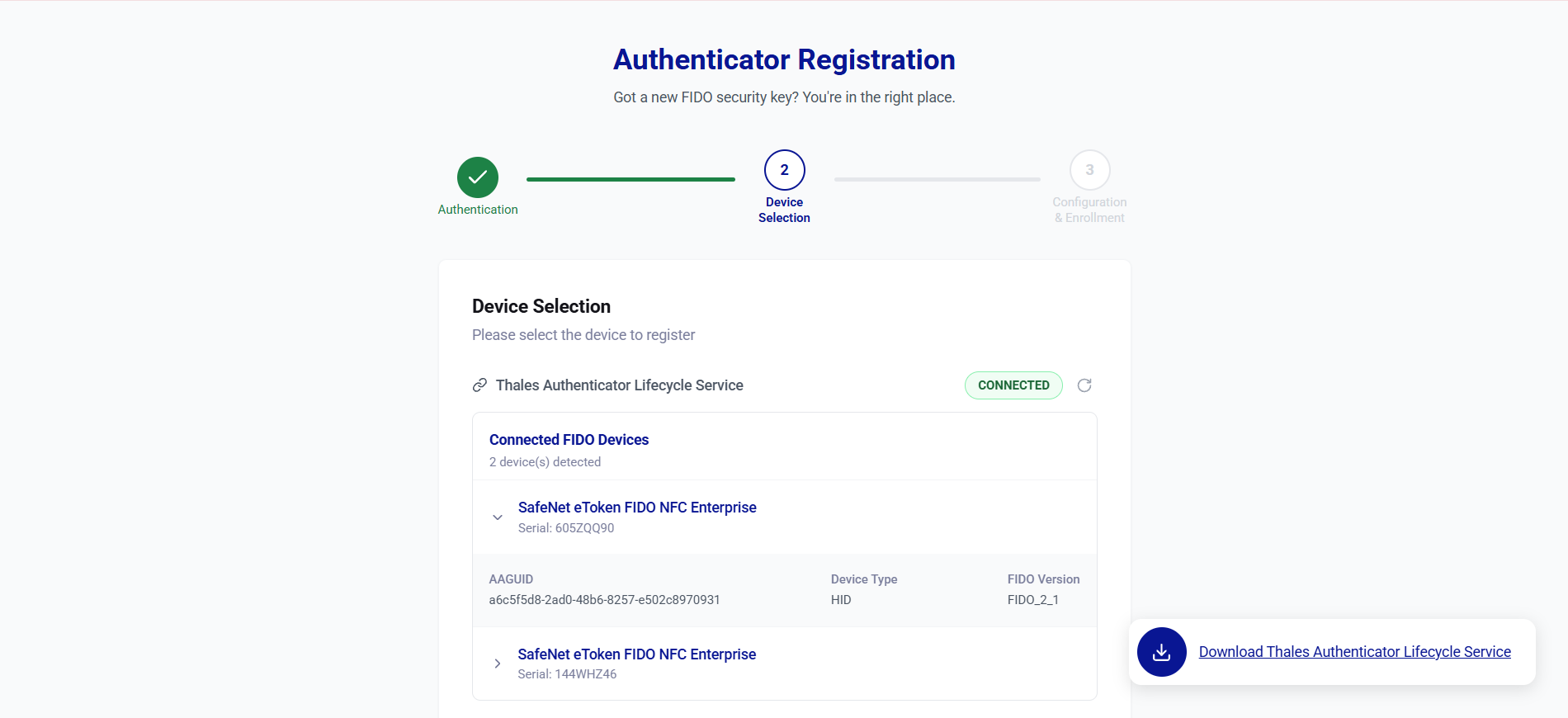1568x718 pixels.
Task: Click the Configuration & Enrollment step label
Action: 1089,210
